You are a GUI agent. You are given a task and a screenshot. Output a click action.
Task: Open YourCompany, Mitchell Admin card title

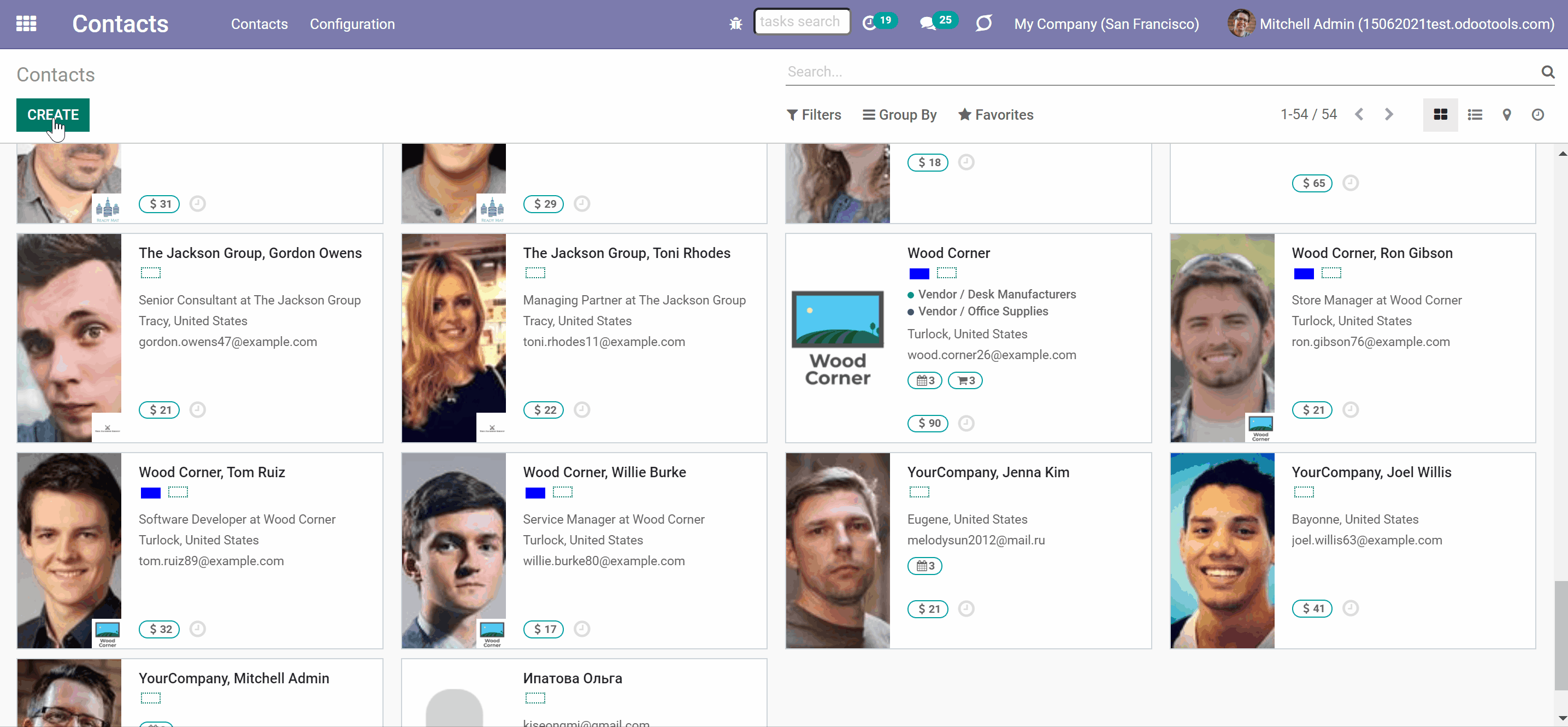click(x=234, y=678)
